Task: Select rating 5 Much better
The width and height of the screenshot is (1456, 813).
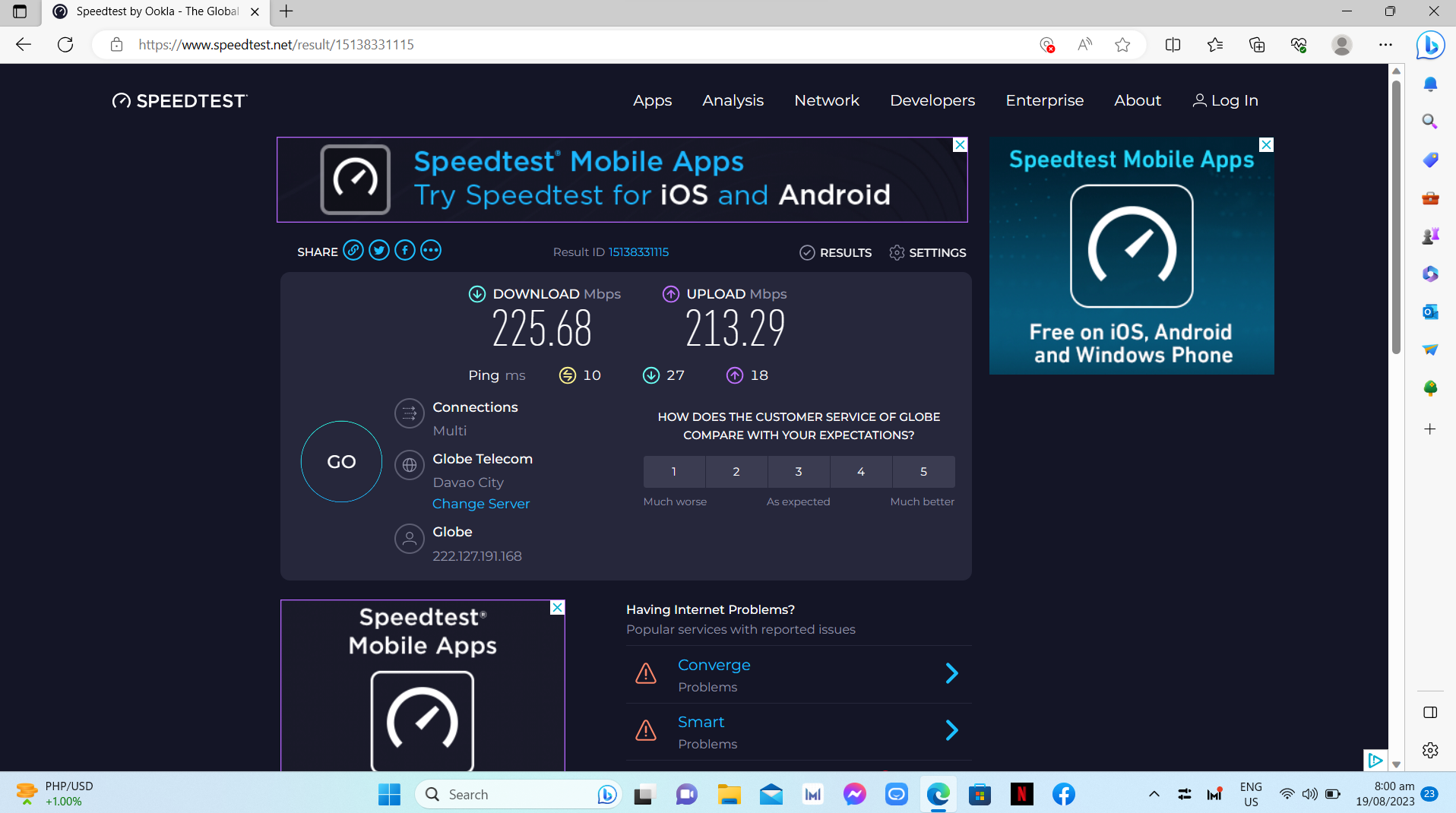Action: tap(923, 471)
